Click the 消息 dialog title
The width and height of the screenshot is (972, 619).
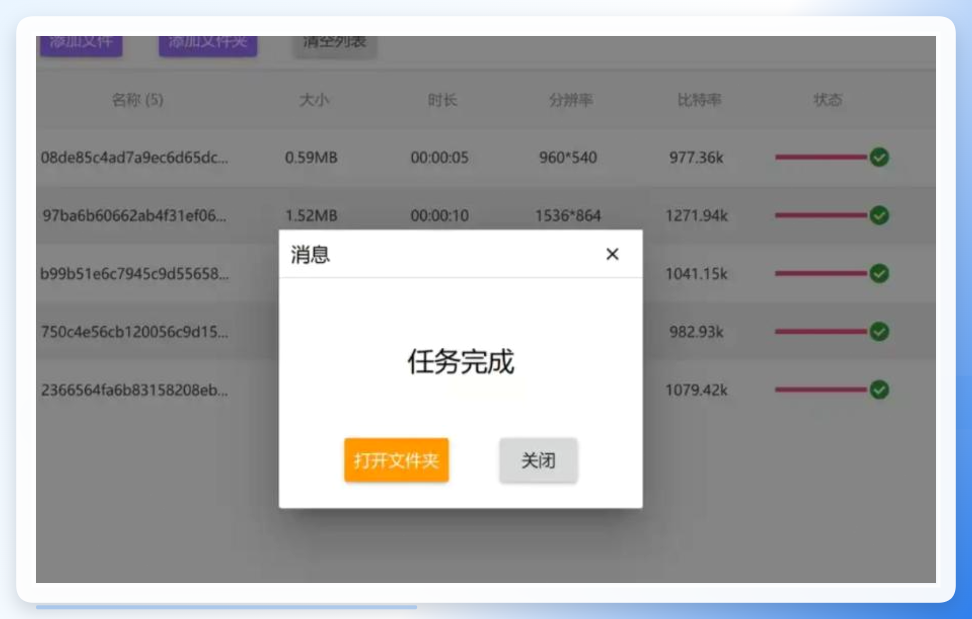click(x=310, y=255)
